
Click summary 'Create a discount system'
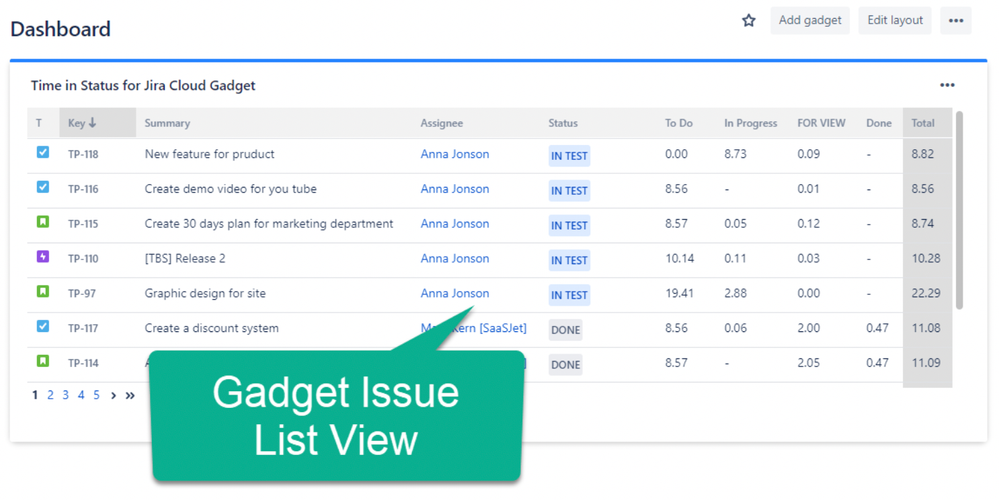point(212,328)
